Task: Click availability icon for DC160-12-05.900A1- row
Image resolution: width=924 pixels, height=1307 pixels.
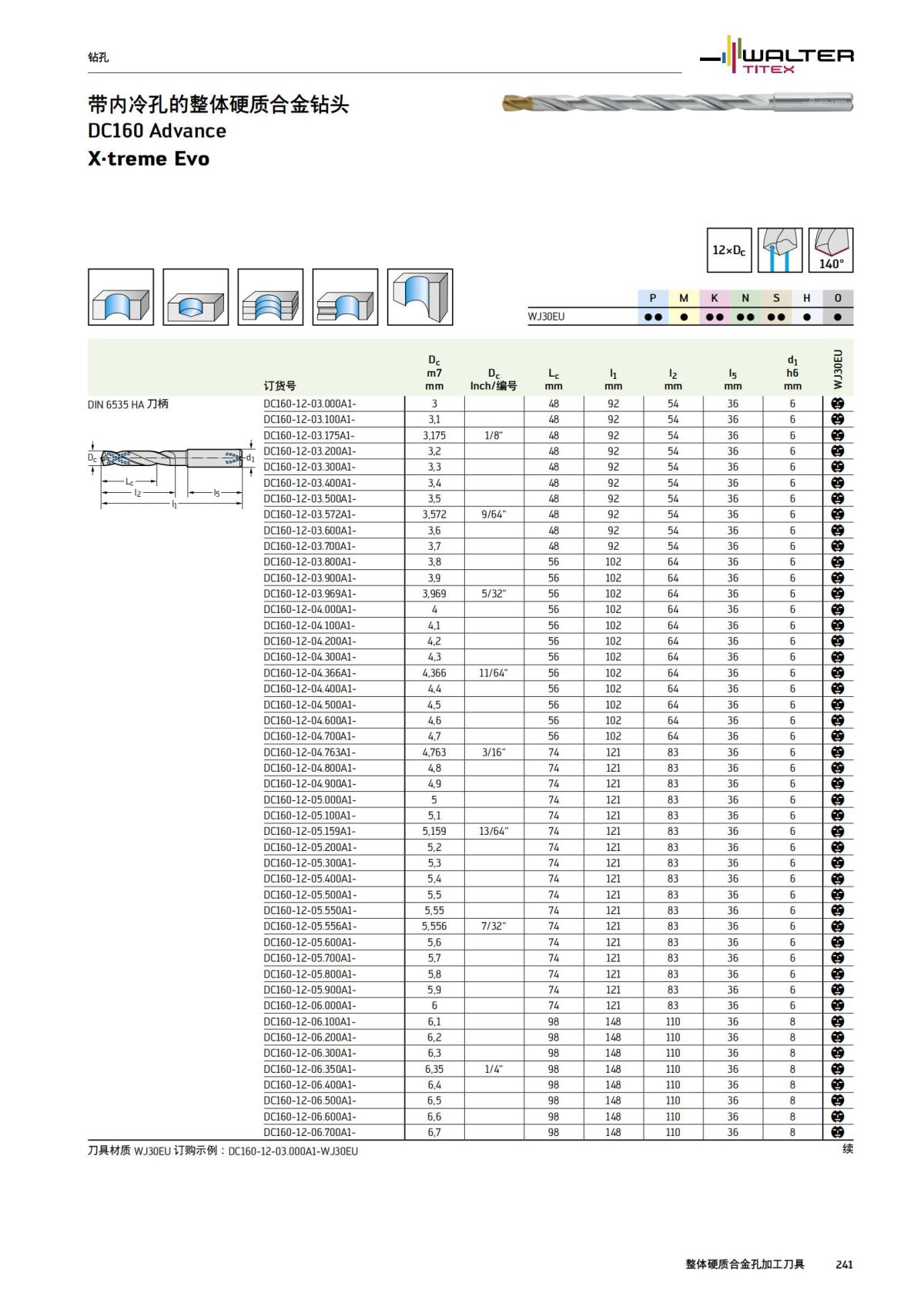Action: (x=838, y=990)
